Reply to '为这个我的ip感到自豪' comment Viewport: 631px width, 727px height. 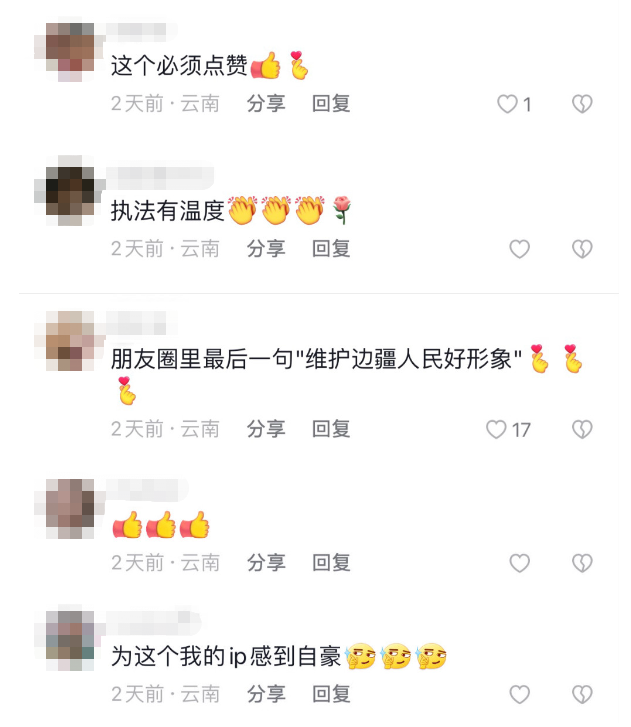[331, 694]
